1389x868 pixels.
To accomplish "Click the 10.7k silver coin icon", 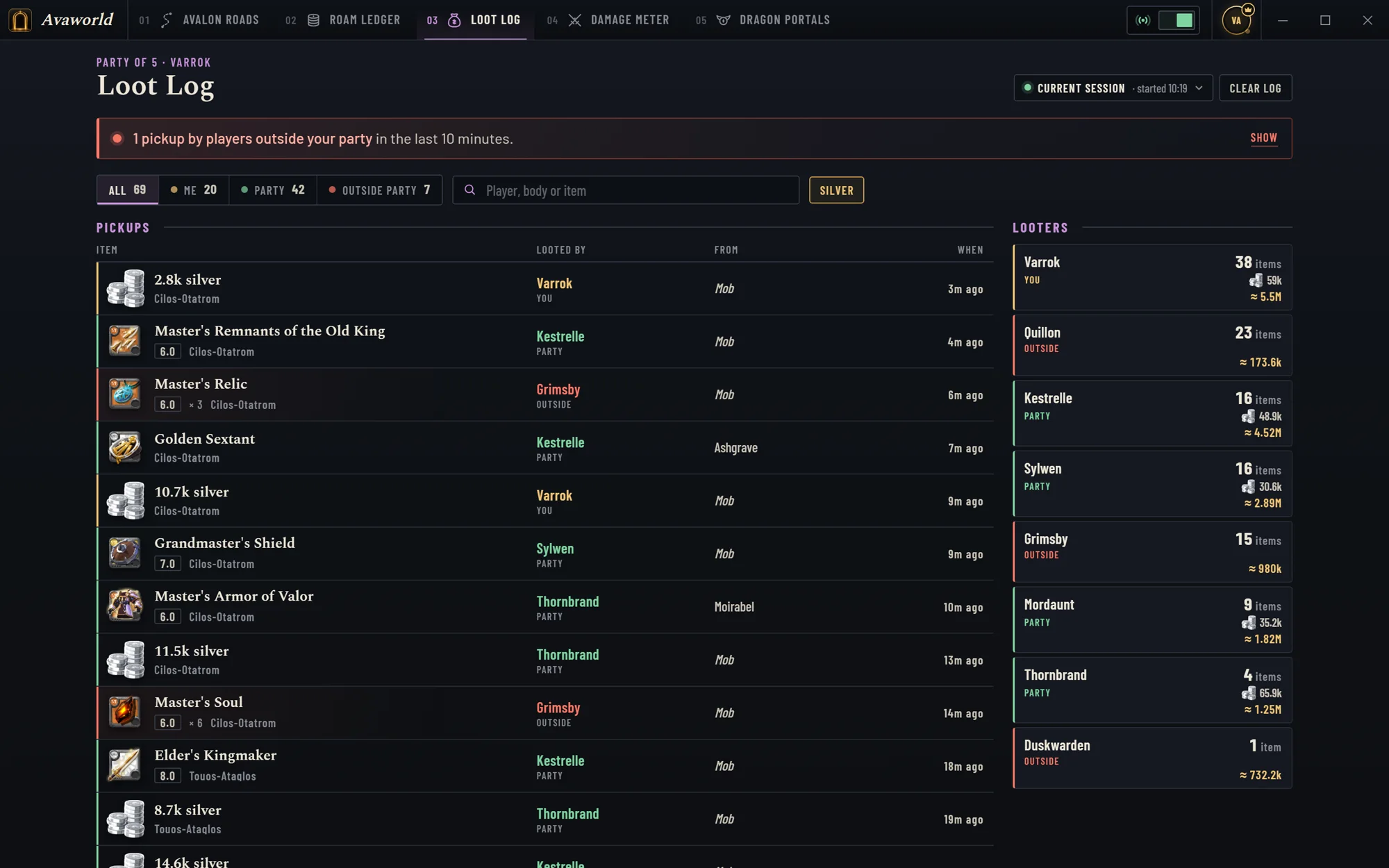I will click(x=126, y=501).
